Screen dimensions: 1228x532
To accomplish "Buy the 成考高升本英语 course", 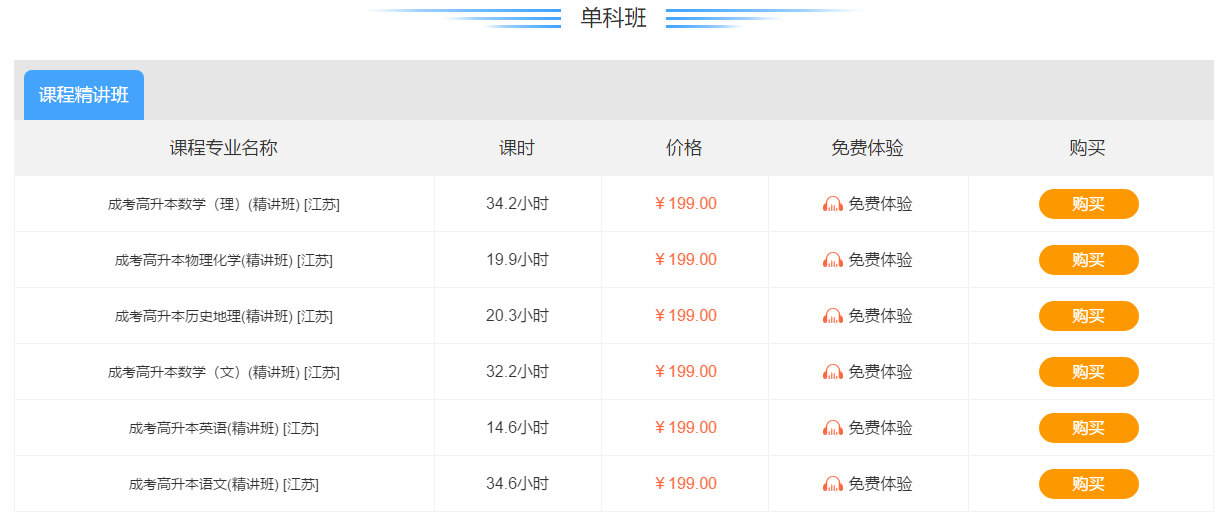I will point(1088,428).
